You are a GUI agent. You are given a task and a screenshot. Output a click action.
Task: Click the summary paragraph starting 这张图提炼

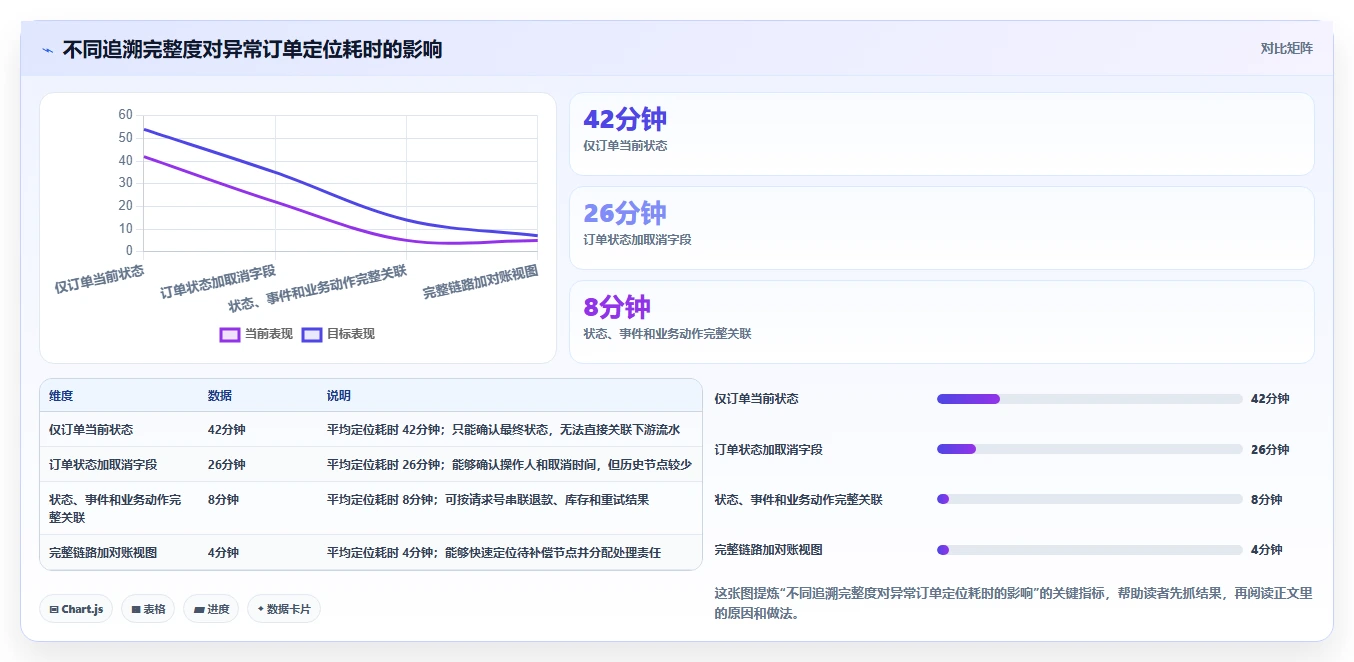(x=1013, y=603)
